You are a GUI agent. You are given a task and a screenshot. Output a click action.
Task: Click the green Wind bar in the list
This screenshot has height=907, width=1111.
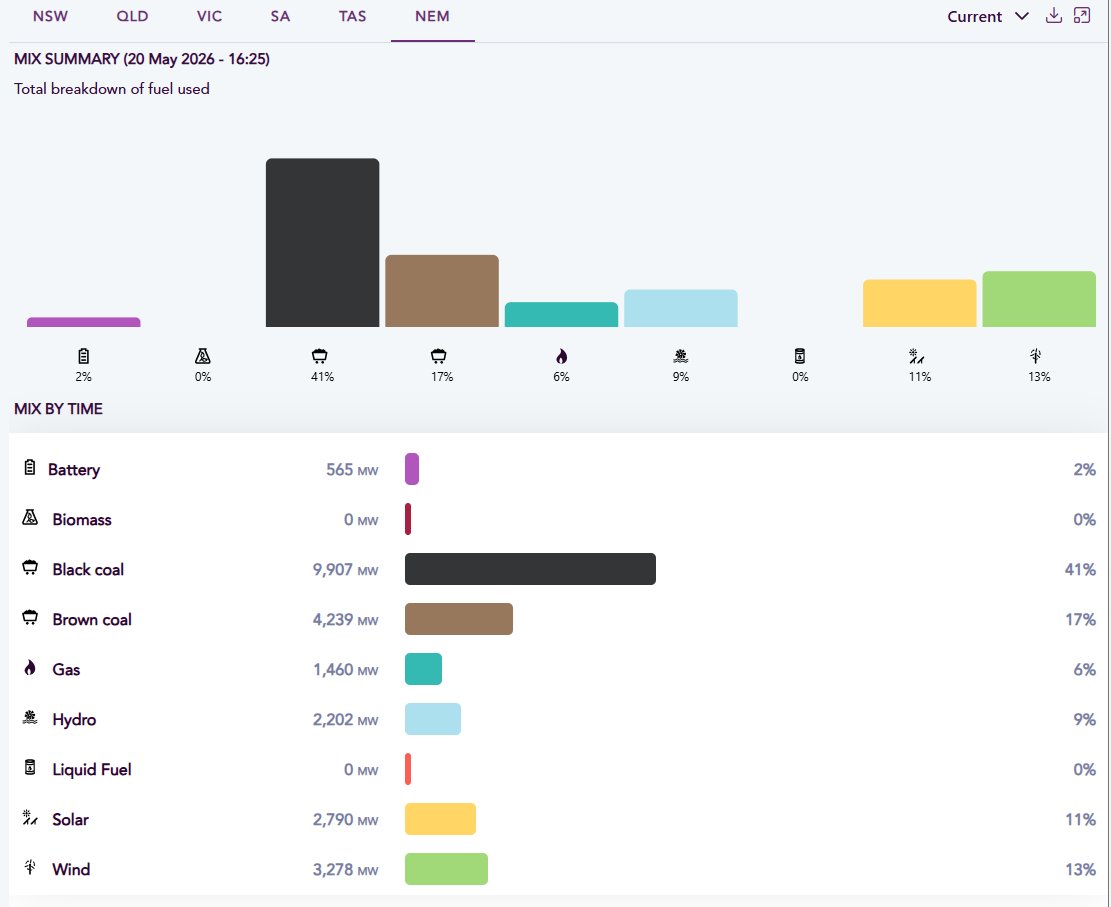coord(446,869)
